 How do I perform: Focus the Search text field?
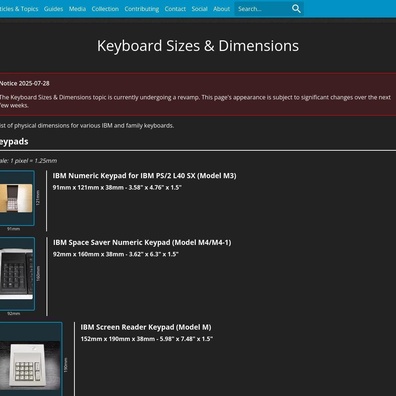(x=262, y=9)
